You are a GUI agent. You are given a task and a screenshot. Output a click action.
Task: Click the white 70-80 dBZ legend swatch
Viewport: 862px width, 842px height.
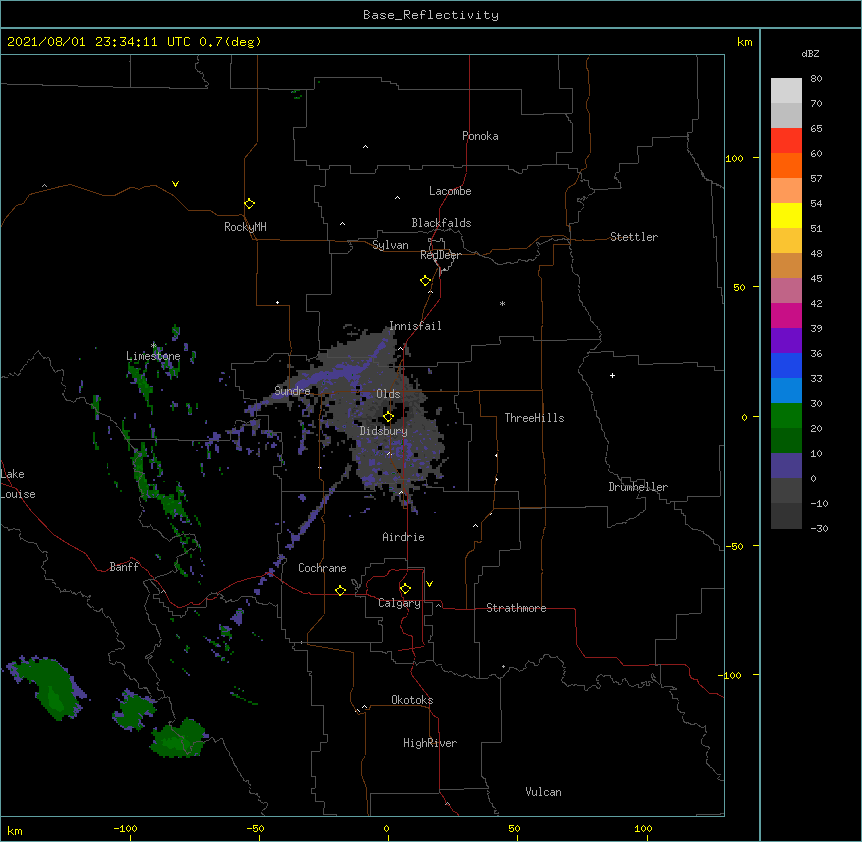click(x=786, y=91)
